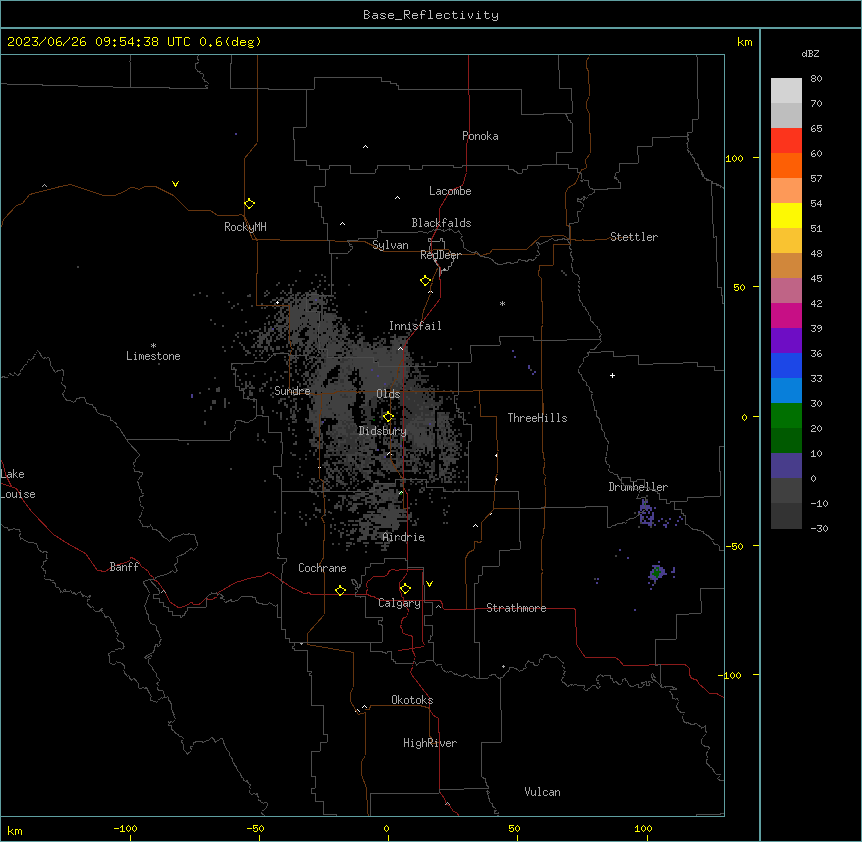The height and width of the screenshot is (842, 862).
Task: Select the Stettler label
Action: pyautogui.click(x=634, y=237)
